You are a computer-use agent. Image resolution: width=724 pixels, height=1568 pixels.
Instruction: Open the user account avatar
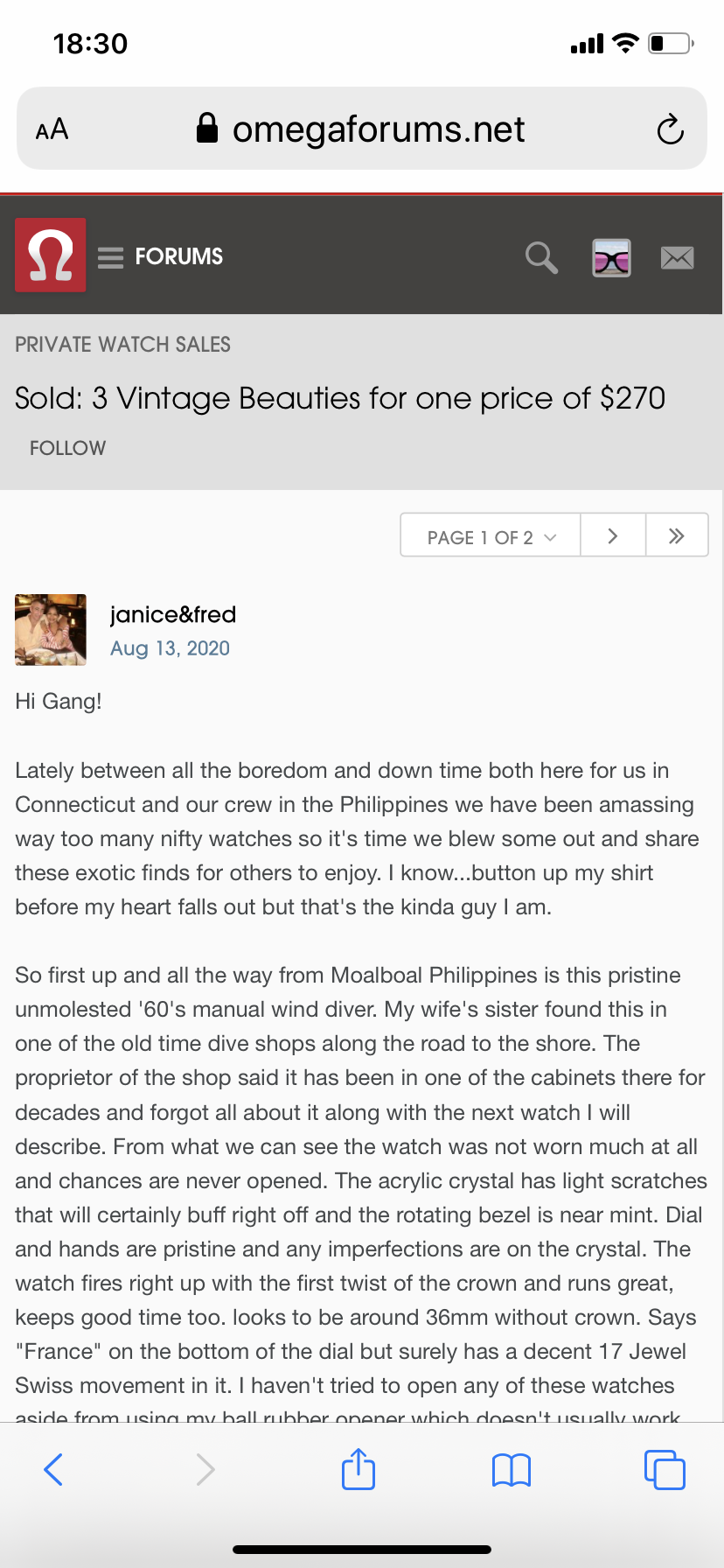[611, 258]
